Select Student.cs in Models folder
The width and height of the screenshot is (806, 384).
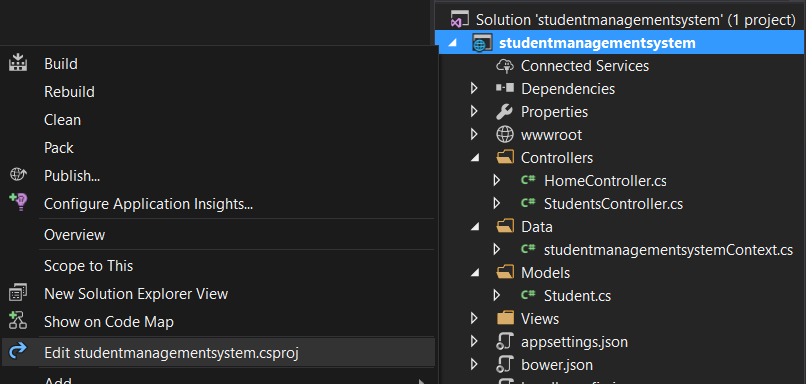click(x=577, y=296)
